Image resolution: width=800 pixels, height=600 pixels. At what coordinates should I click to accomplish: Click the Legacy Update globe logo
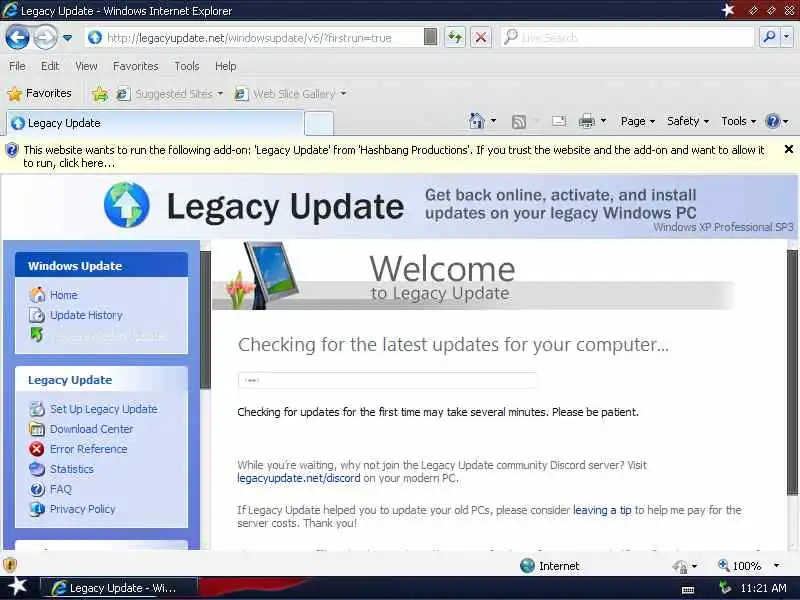click(127, 205)
